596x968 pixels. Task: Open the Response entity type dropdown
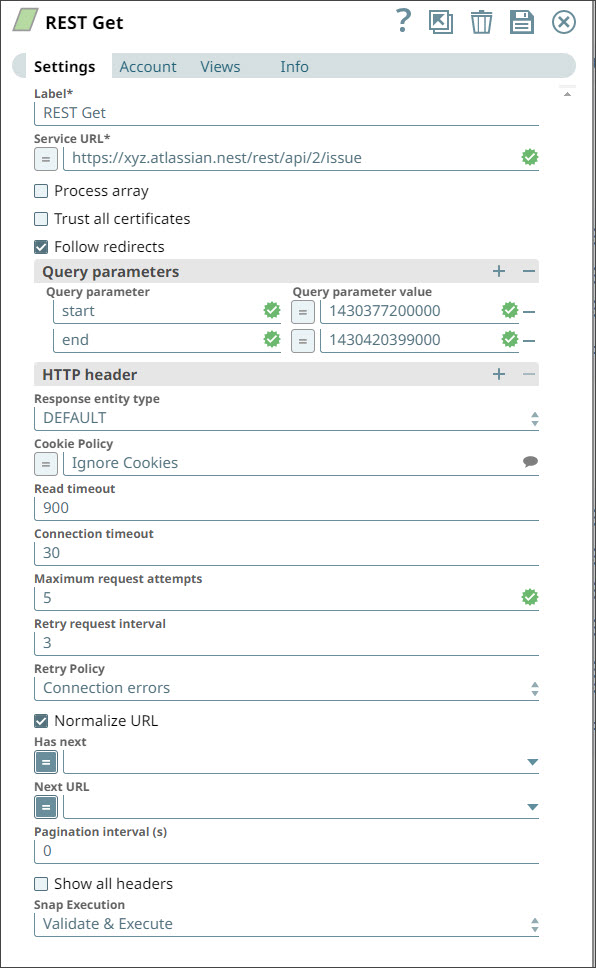[x=534, y=418]
